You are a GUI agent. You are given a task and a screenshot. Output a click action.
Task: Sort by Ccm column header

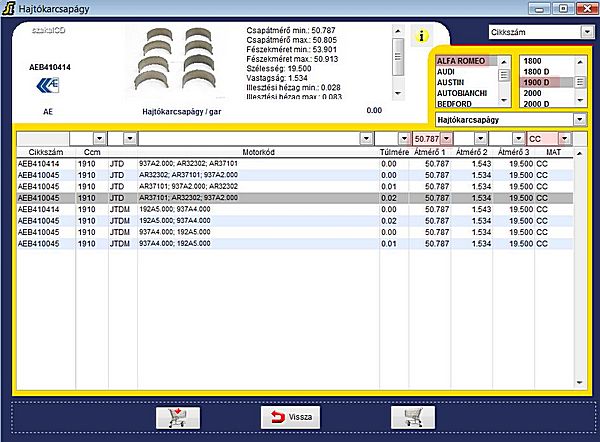[92, 152]
